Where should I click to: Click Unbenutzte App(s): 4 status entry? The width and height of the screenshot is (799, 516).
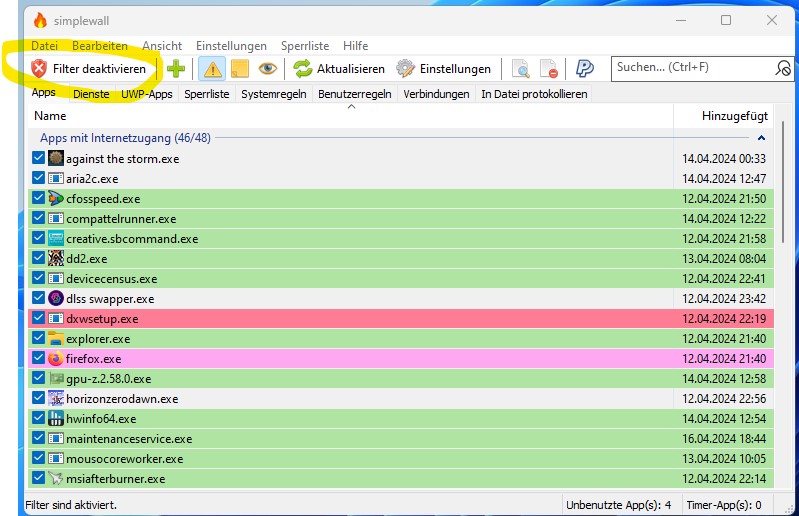pos(619,505)
